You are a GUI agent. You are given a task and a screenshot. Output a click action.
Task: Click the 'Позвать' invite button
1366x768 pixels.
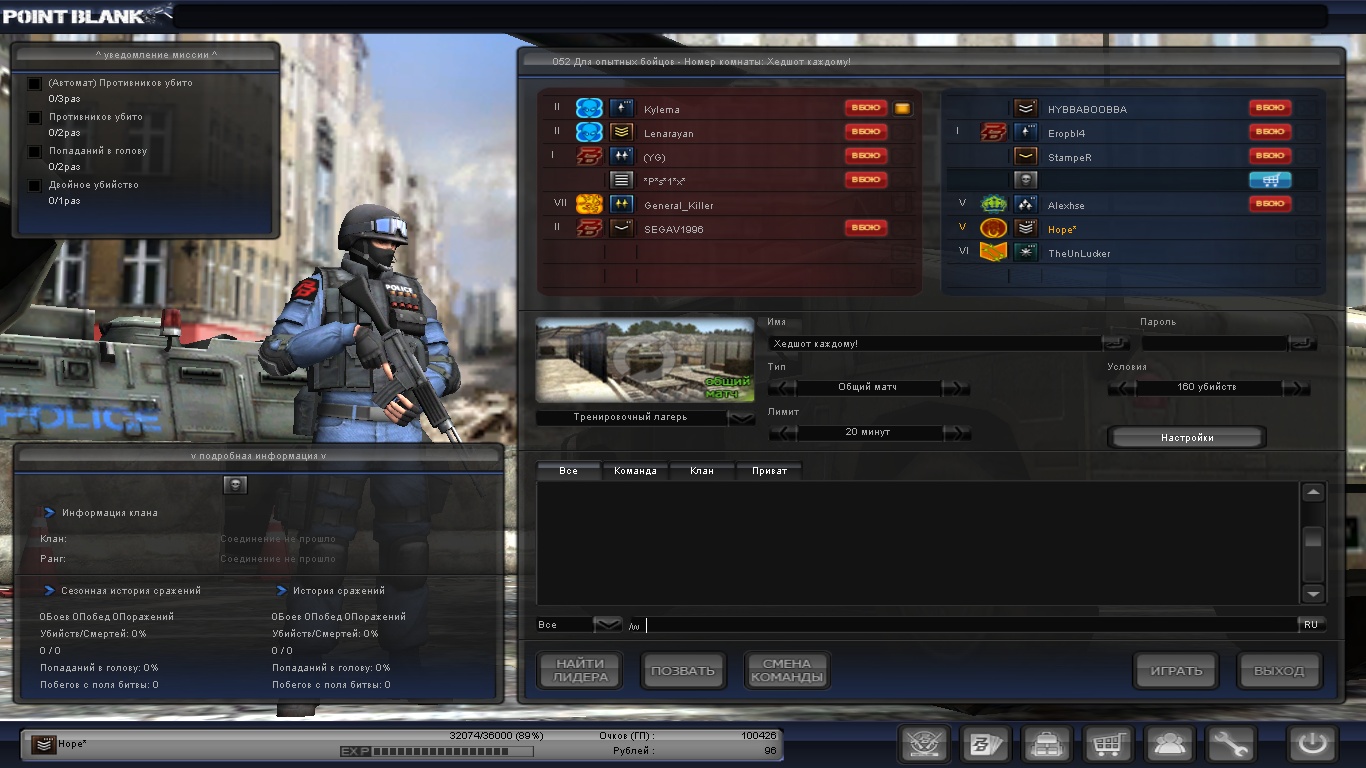683,671
